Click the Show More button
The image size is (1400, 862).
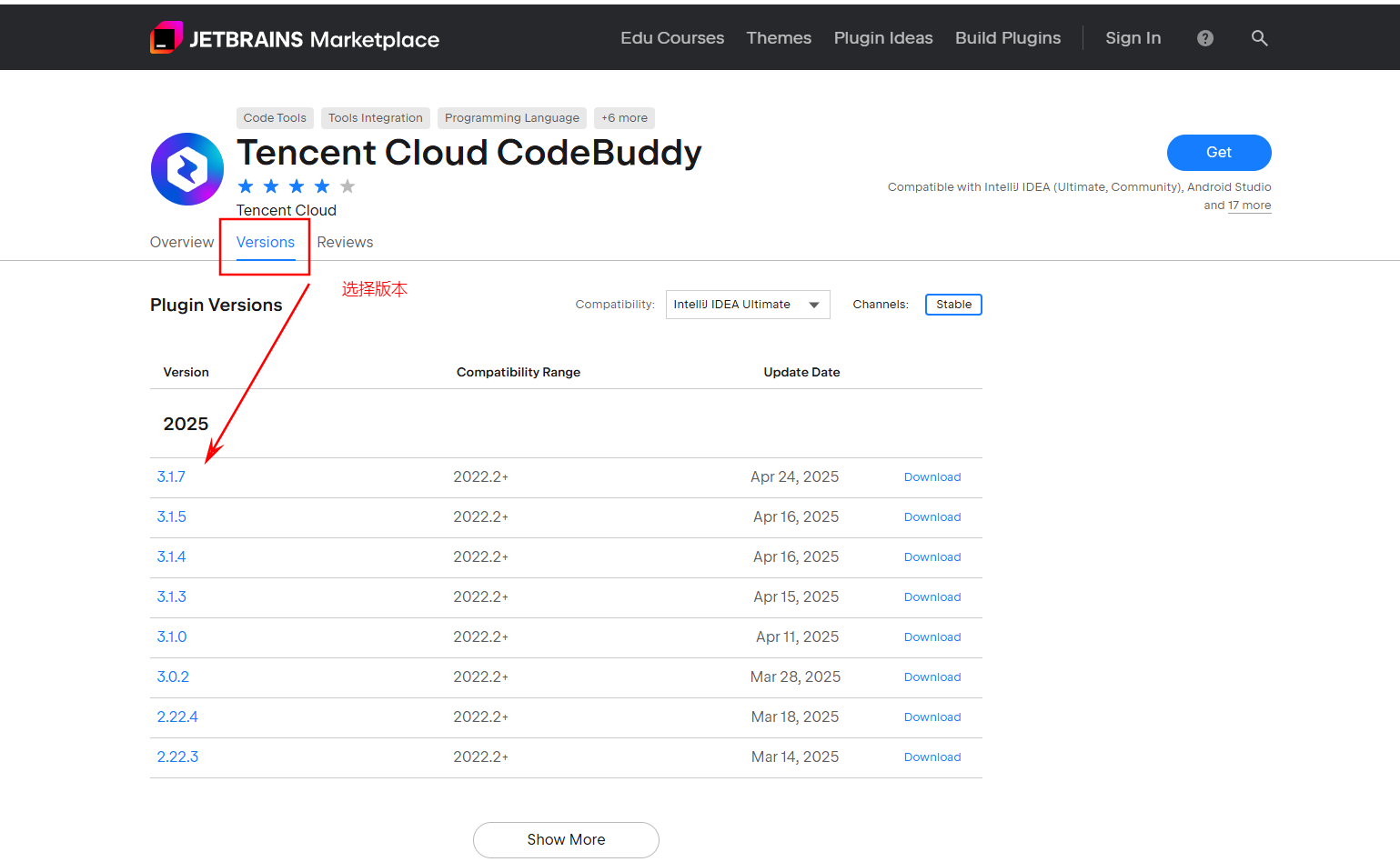coord(566,840)
